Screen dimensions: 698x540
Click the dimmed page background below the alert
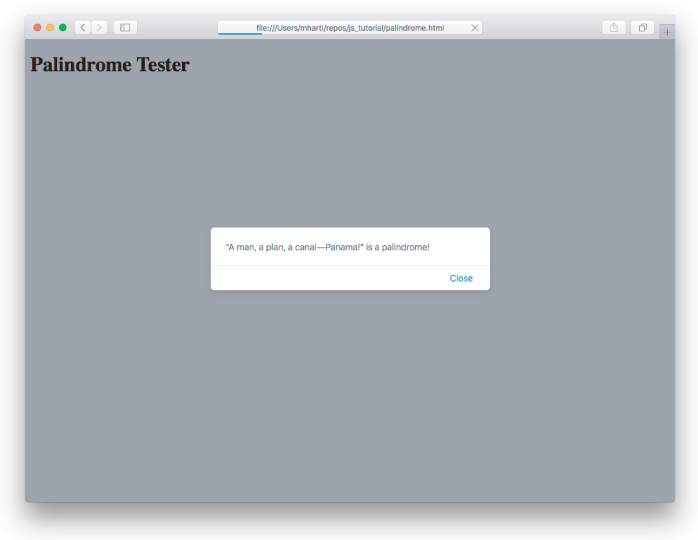(350, 400)
